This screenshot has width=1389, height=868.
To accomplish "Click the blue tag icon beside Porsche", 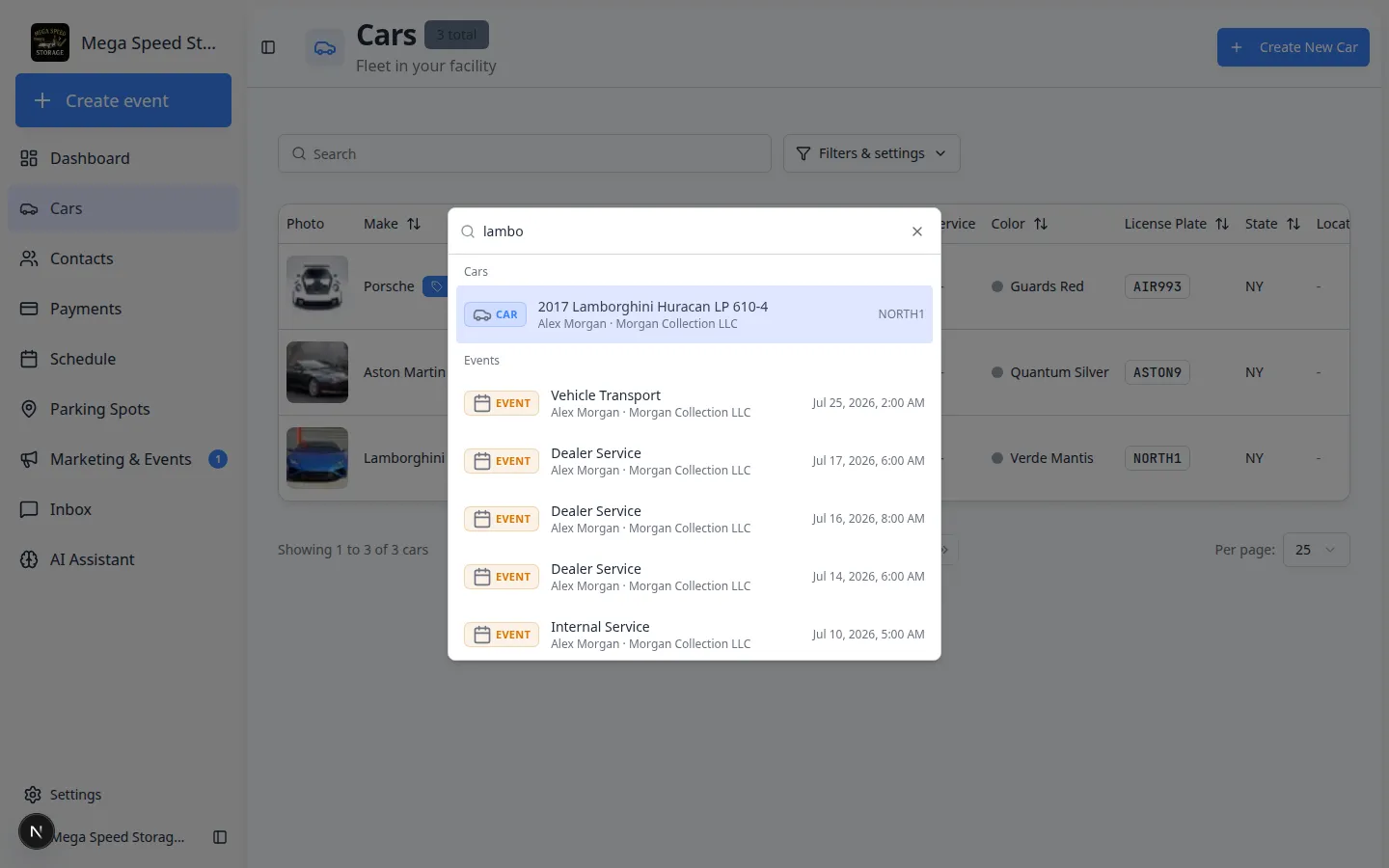I will pyautogui.click(x=436, y=286).
